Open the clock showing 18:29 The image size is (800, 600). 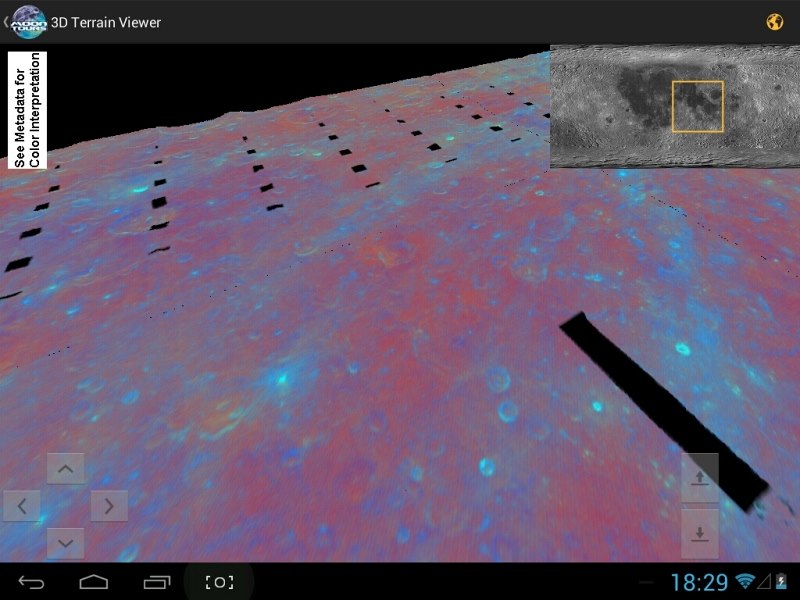tap(699, 582)
